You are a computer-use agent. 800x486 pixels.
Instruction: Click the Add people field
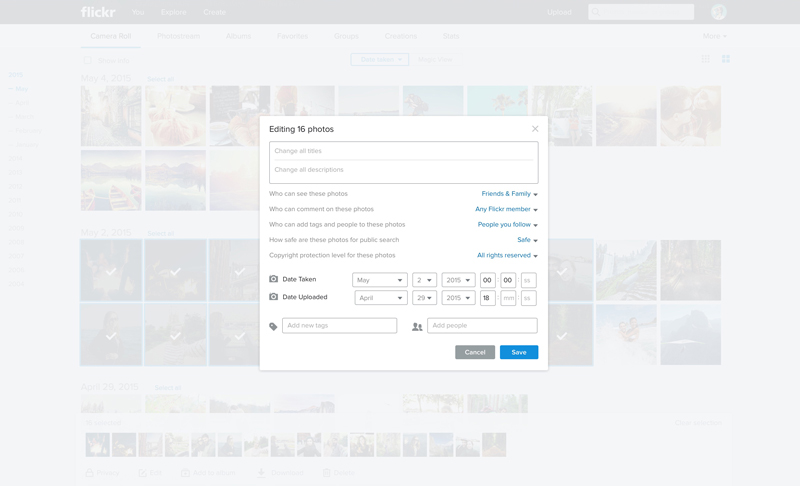point(482,325)
